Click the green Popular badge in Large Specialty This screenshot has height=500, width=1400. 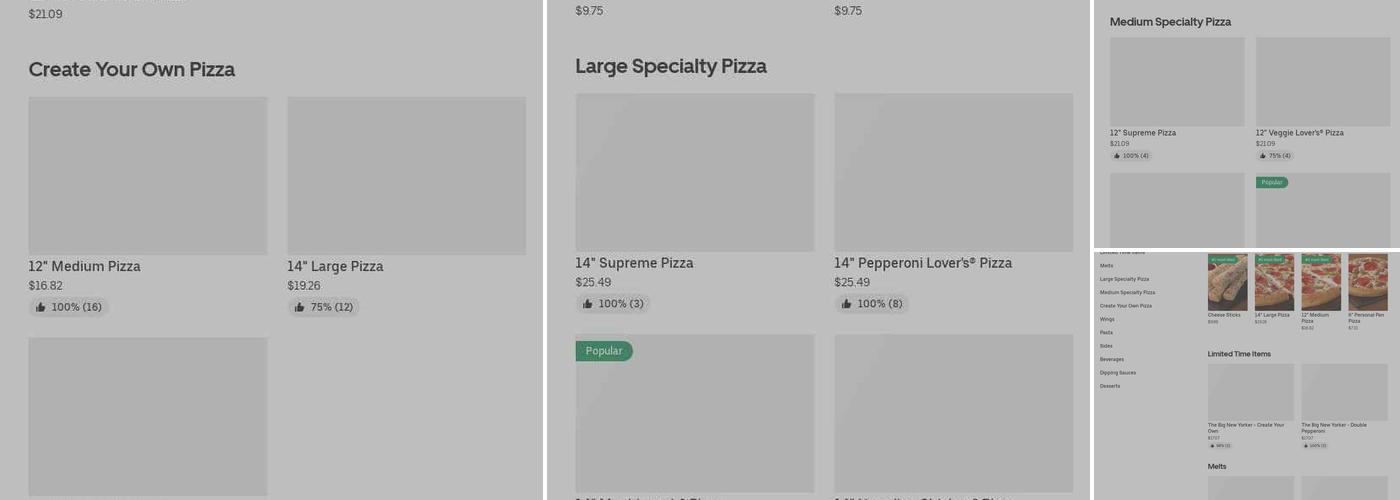tap(604, 351)
